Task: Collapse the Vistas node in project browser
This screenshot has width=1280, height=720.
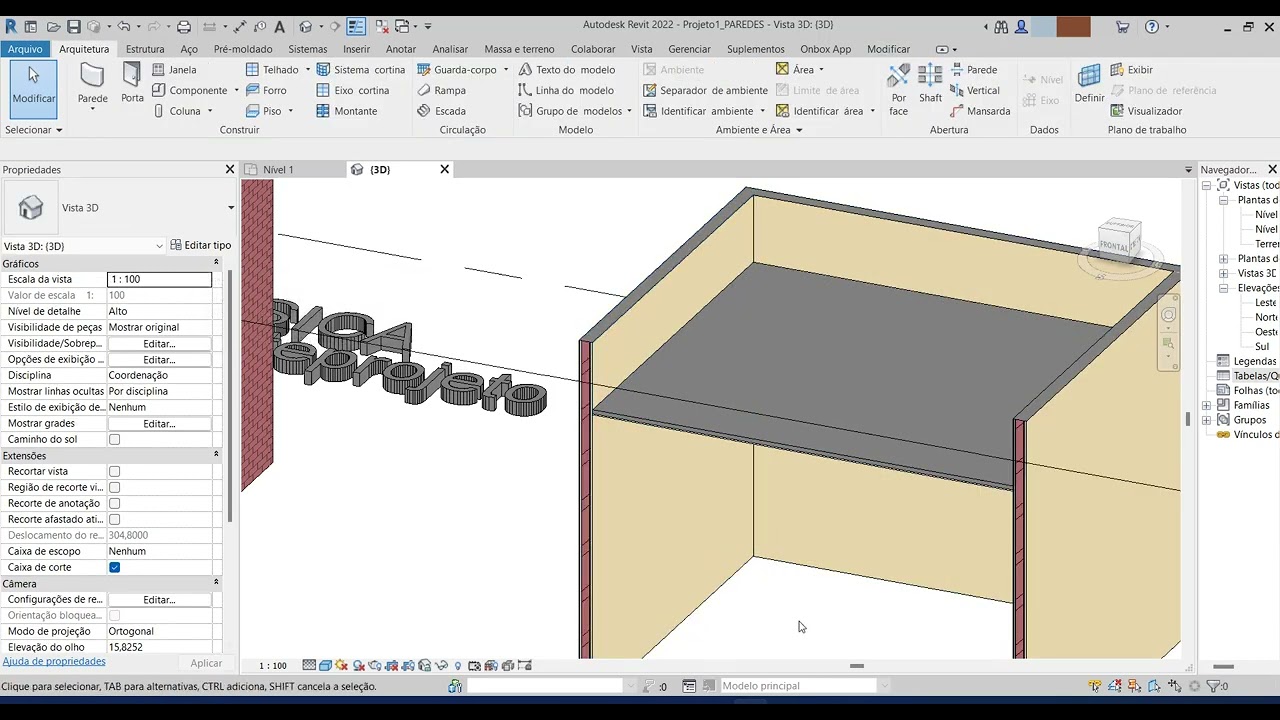Action: click(1207, 185)
